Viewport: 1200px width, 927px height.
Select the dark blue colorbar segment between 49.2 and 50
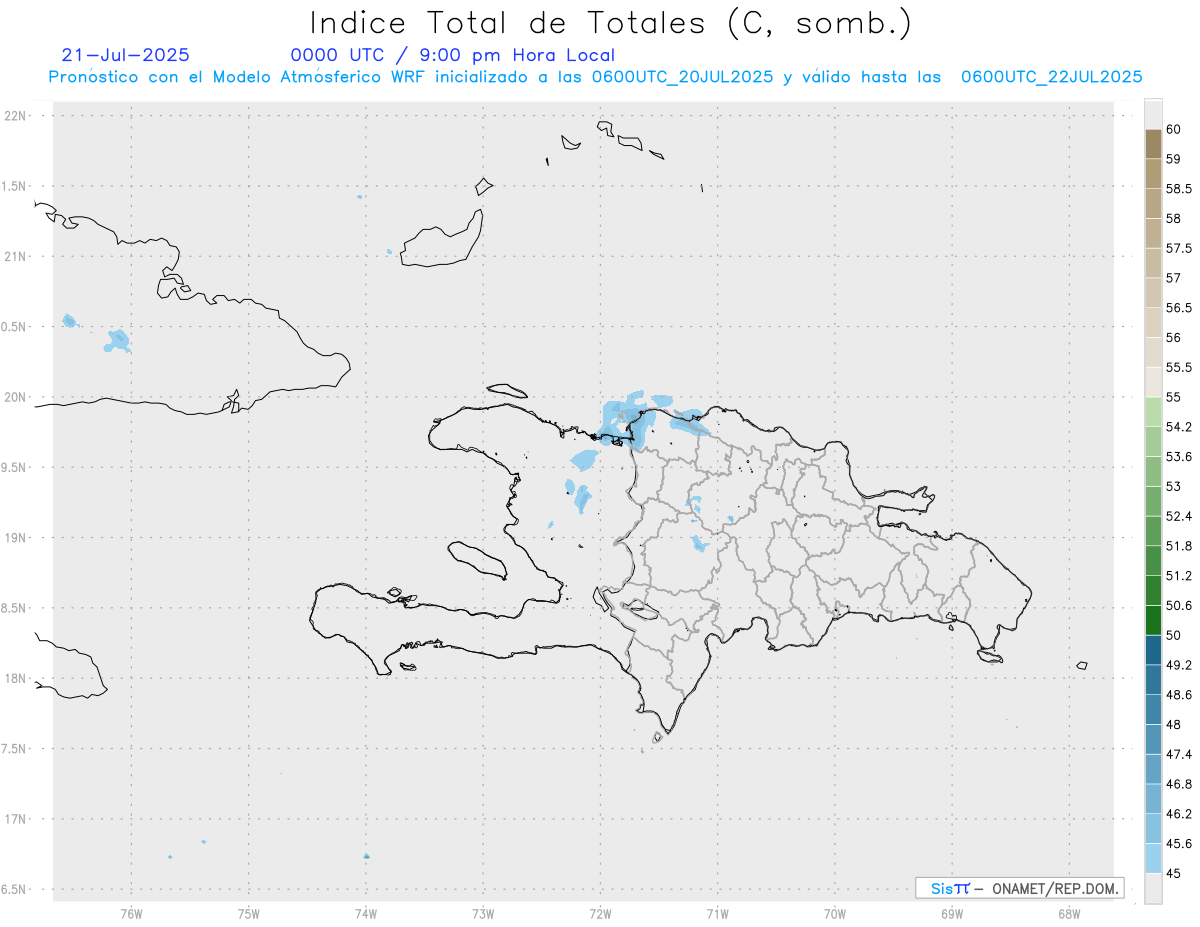pyautogui.click(x=1153, y=650)
